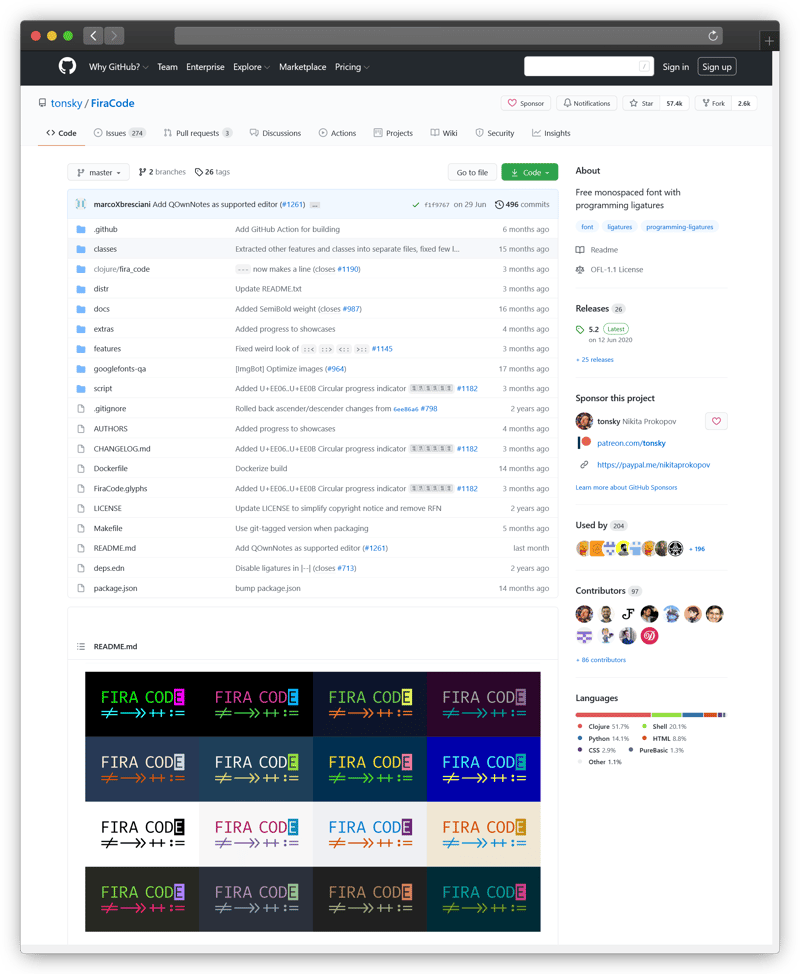Click the repository icon before tonsky

(x=42, y=103)
